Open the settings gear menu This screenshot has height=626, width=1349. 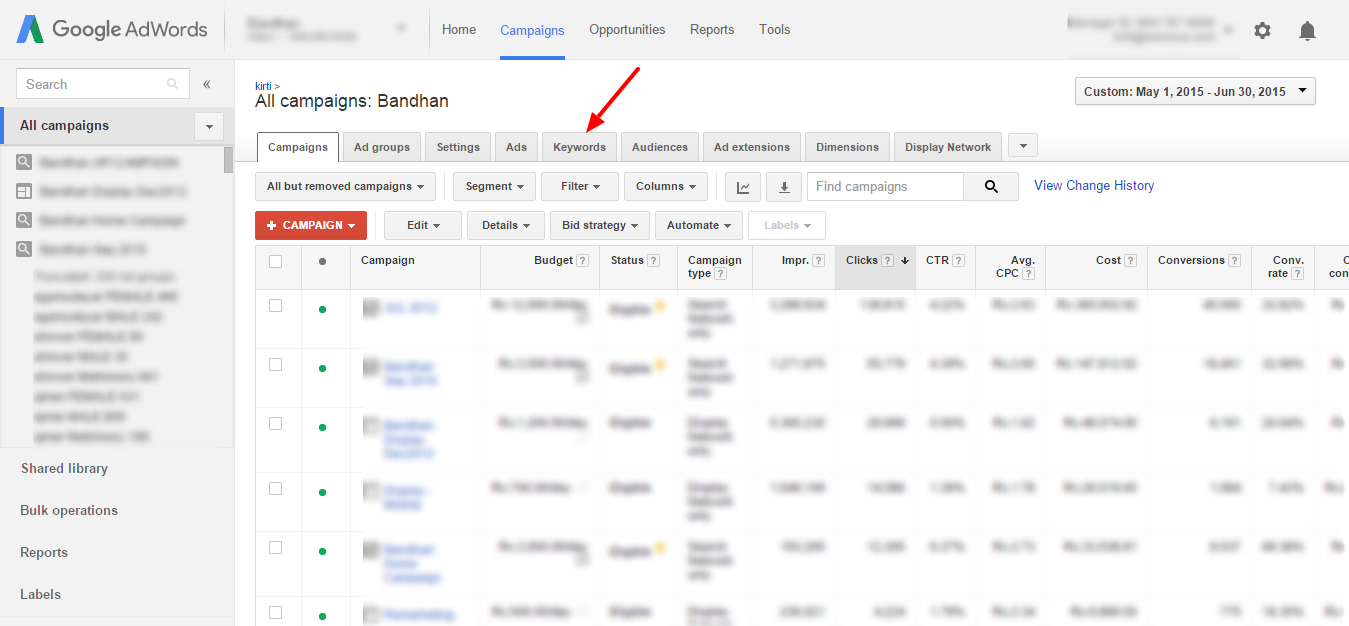coord(1262,31)
